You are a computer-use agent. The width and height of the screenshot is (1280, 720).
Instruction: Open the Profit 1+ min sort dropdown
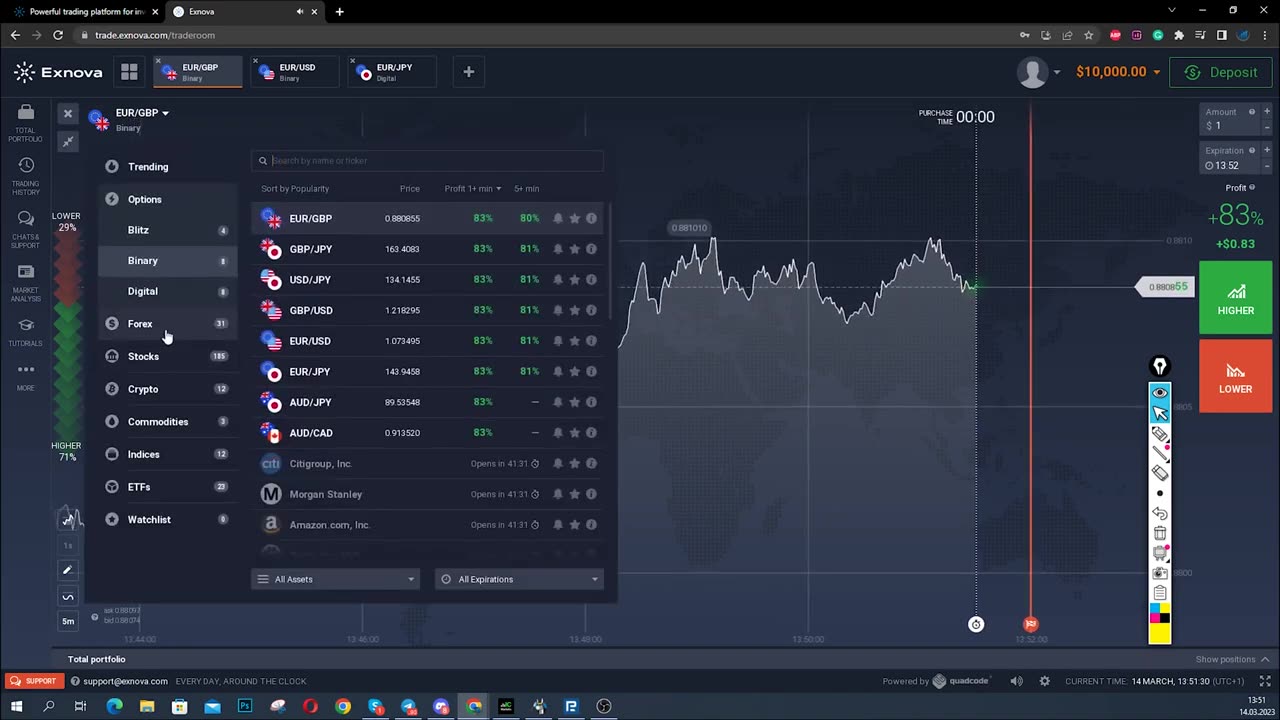coord(472,188)
